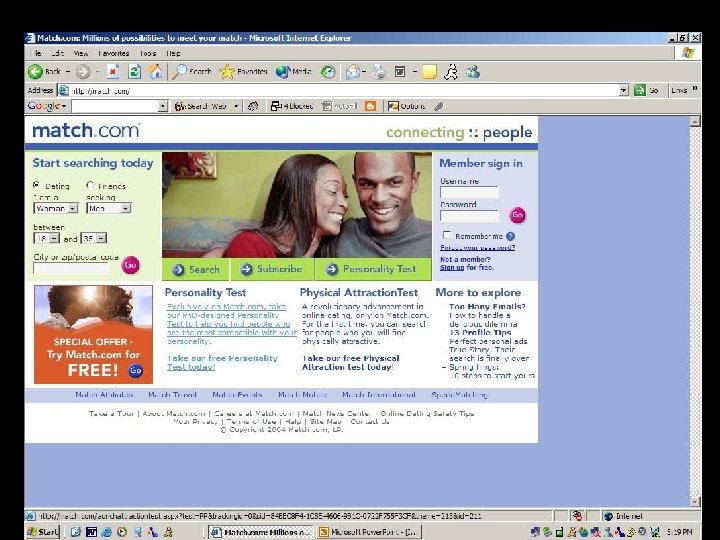Click the orange Blogger icon on Google toolbar
The width and height of the screenshot is (720, 540).
click(x=370, y=106)
